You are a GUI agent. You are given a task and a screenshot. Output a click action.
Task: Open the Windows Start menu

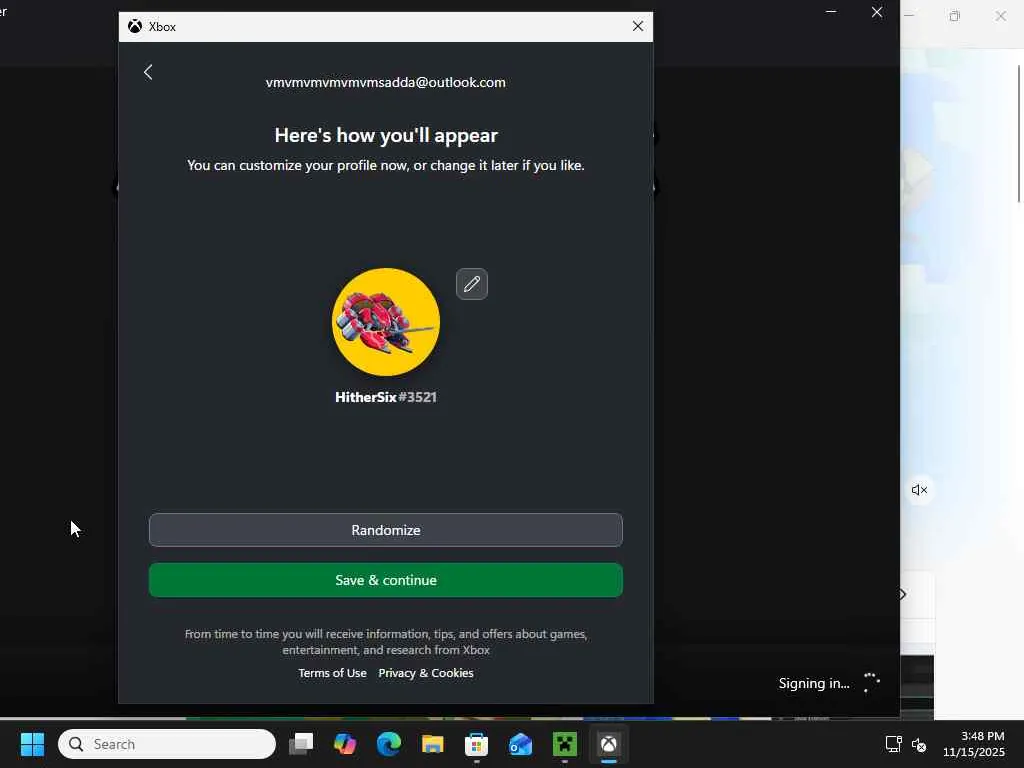[x=32, y=744]
